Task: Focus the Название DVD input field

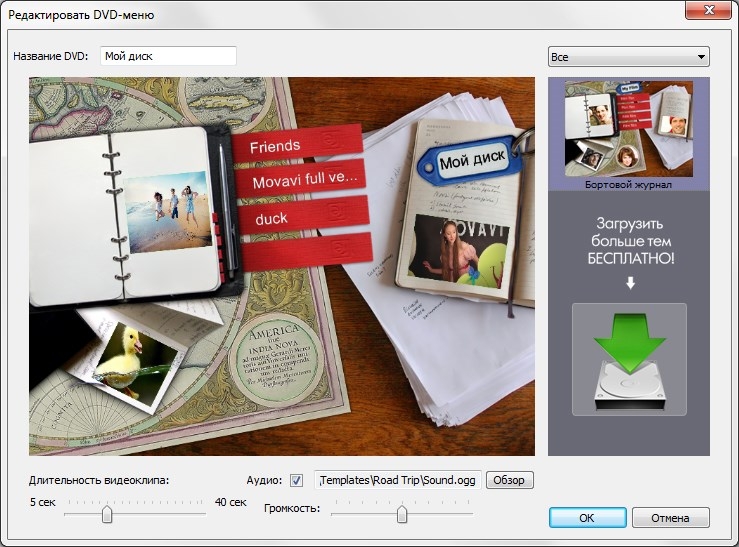Action: (168, 56)
